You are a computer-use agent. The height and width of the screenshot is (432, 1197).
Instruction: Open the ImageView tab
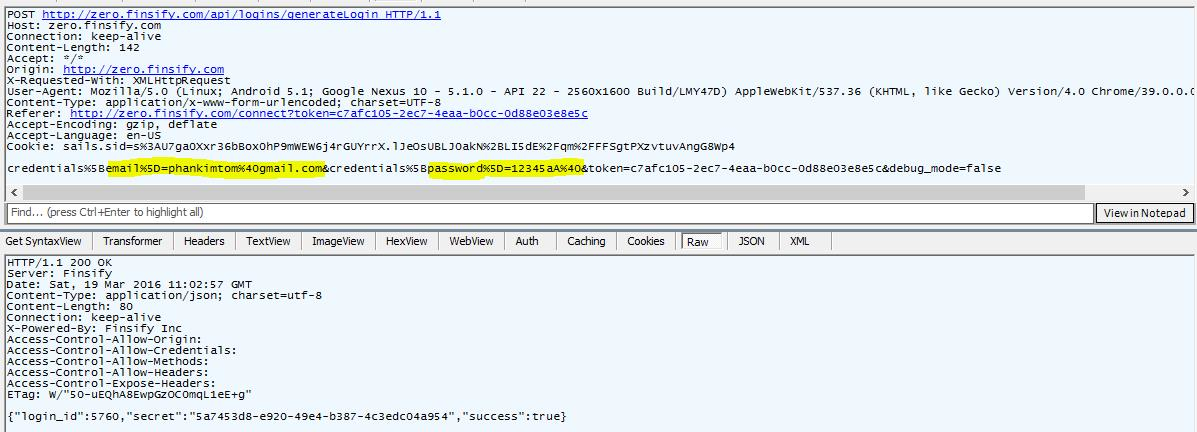click(338, 241)
